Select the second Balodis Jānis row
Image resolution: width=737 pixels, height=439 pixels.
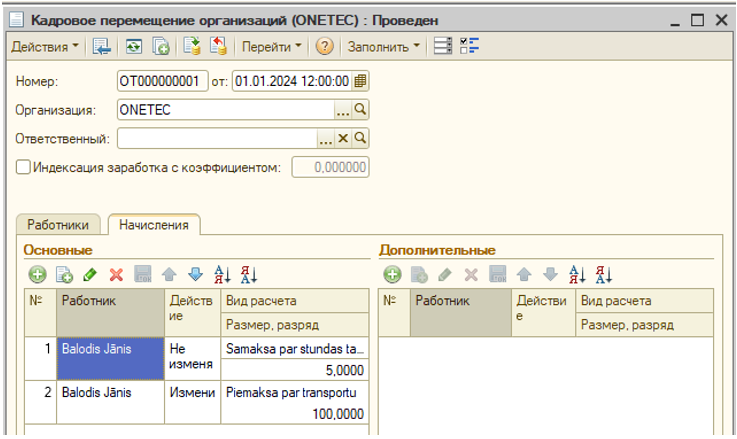tap(110, 393)
